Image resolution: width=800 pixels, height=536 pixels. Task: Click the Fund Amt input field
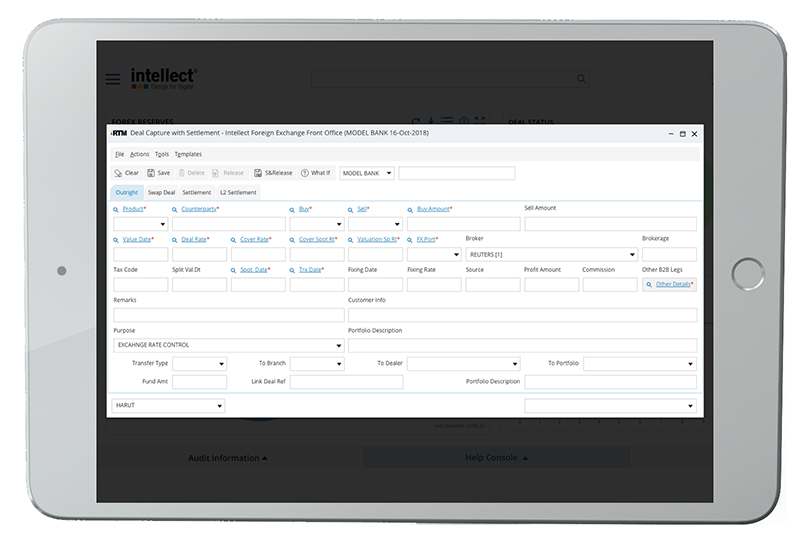(199, 382)
